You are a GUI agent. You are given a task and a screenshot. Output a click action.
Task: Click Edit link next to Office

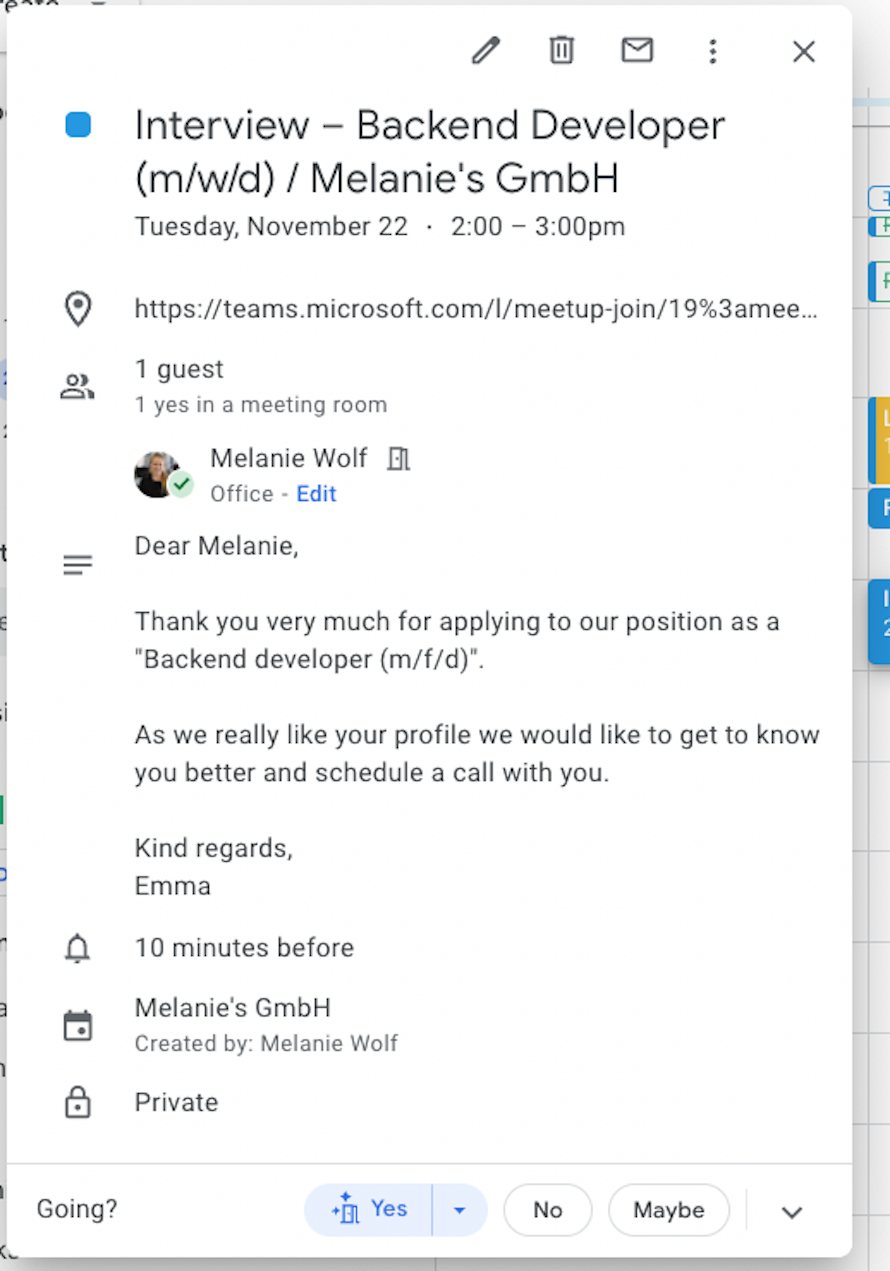click(316, 494)
